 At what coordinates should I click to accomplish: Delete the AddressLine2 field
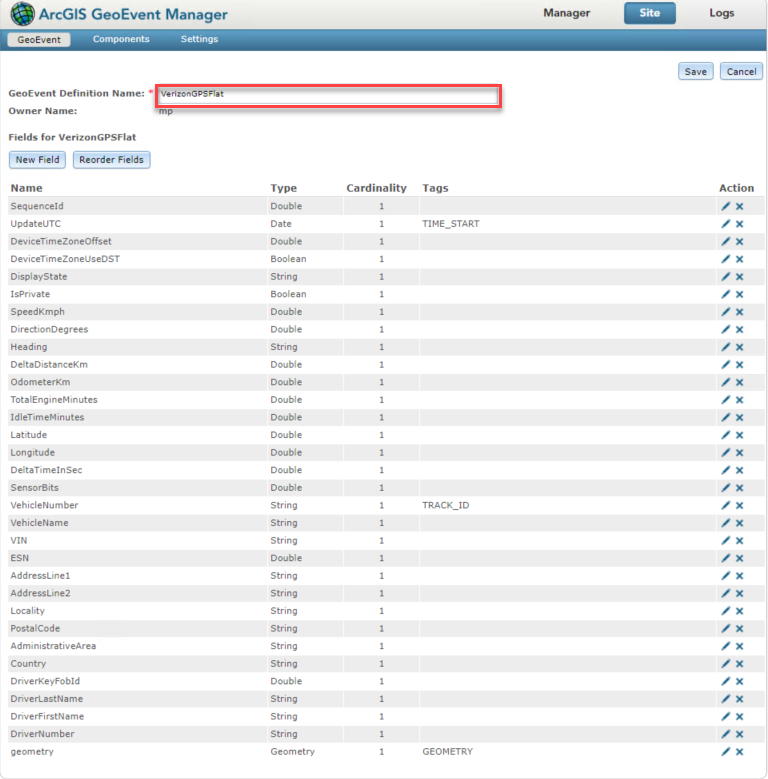coord(740,593)
